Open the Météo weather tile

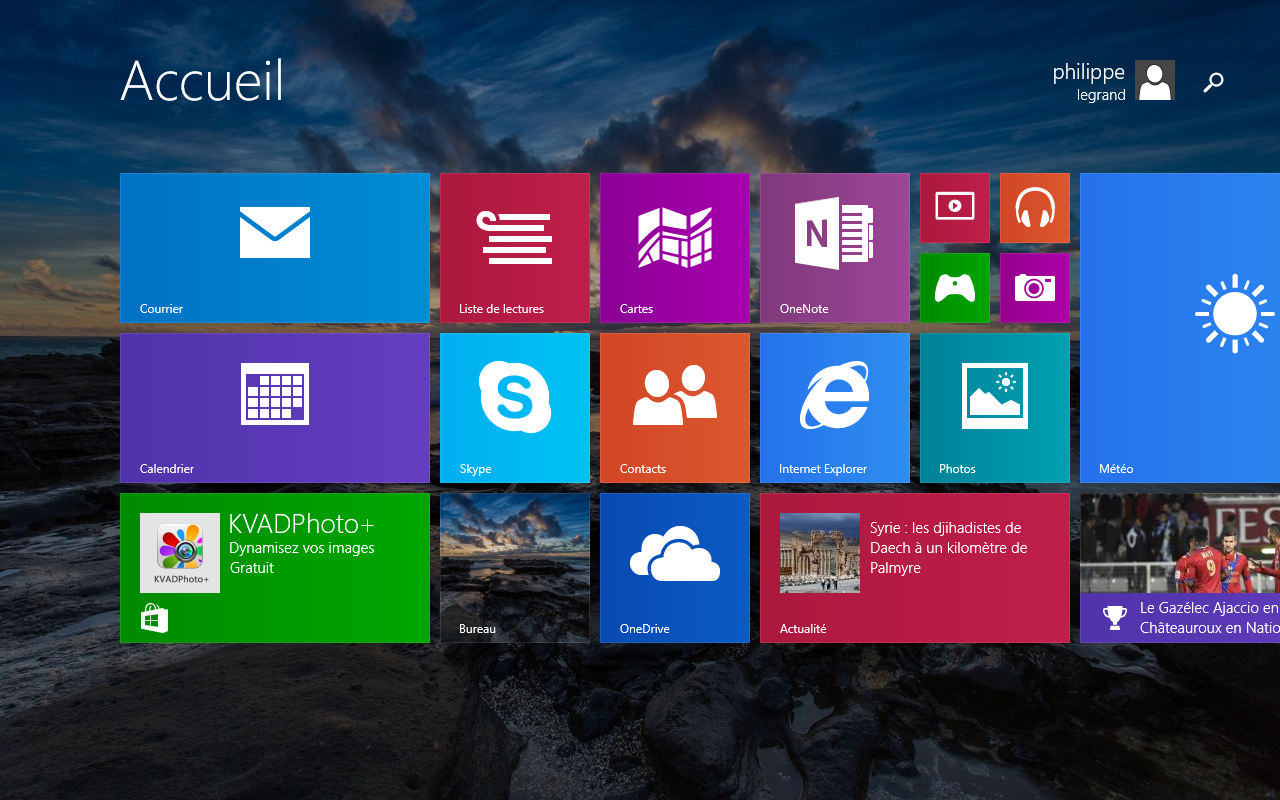pyautogui.click(x=1180, y=328)
